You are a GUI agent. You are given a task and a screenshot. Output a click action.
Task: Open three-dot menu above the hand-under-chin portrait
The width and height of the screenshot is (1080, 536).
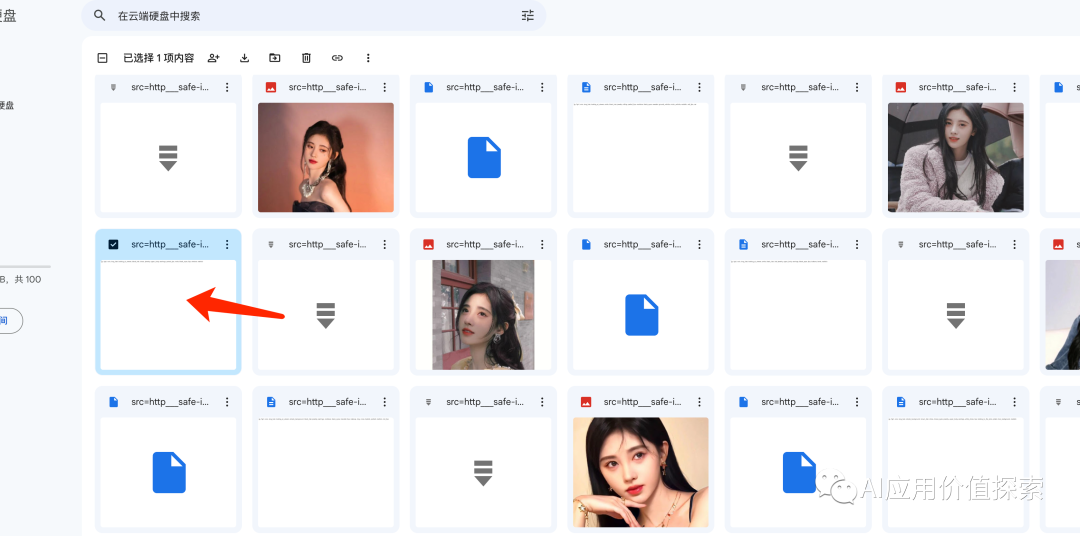[x=700, y=402]
